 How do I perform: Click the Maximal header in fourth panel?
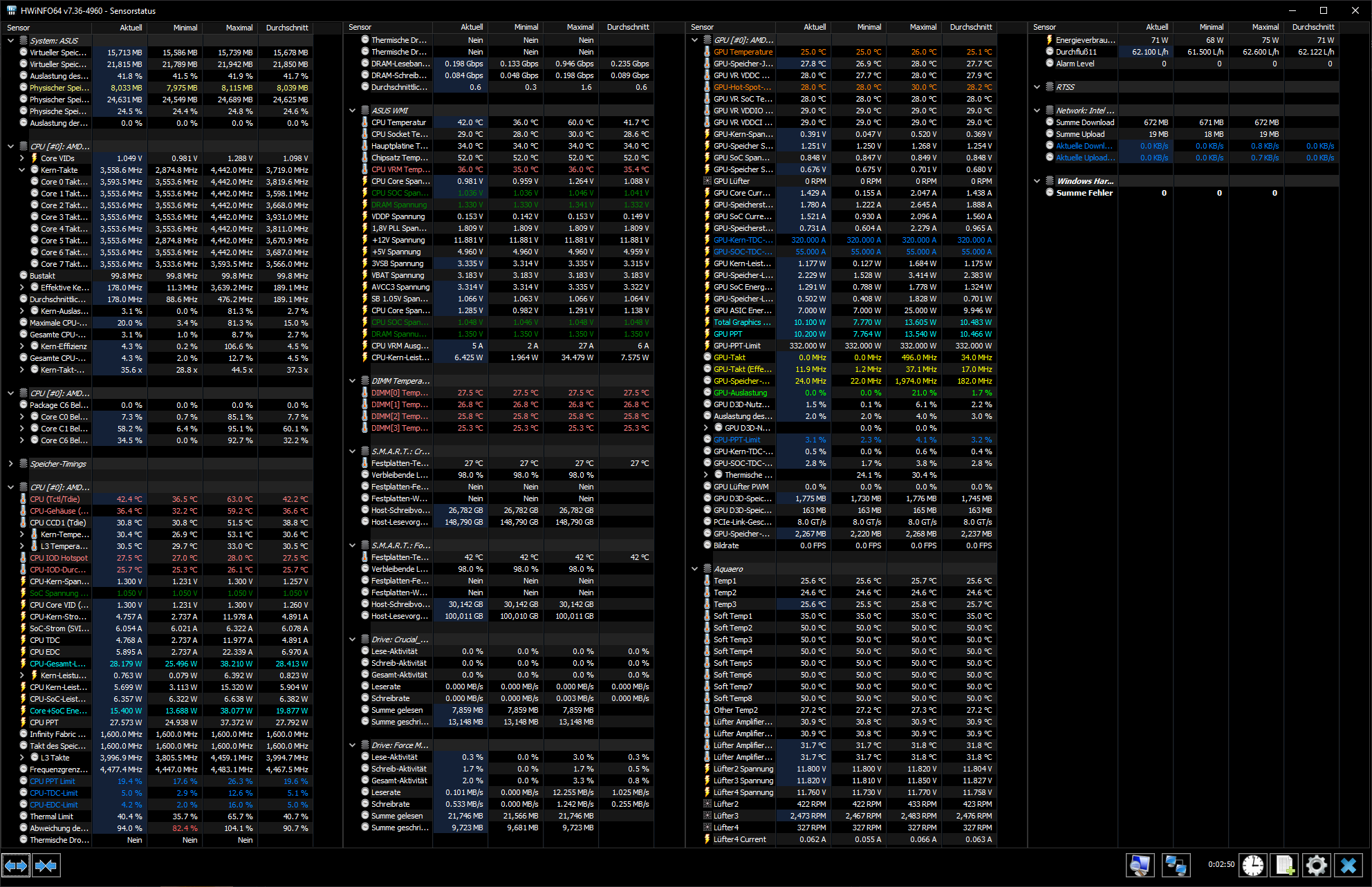tap(1265, 27)
